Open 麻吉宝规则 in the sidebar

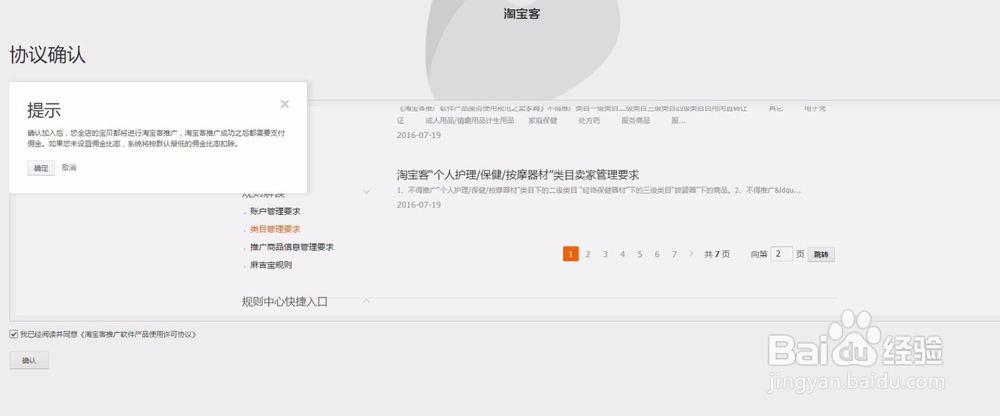(x=271, y=265)
